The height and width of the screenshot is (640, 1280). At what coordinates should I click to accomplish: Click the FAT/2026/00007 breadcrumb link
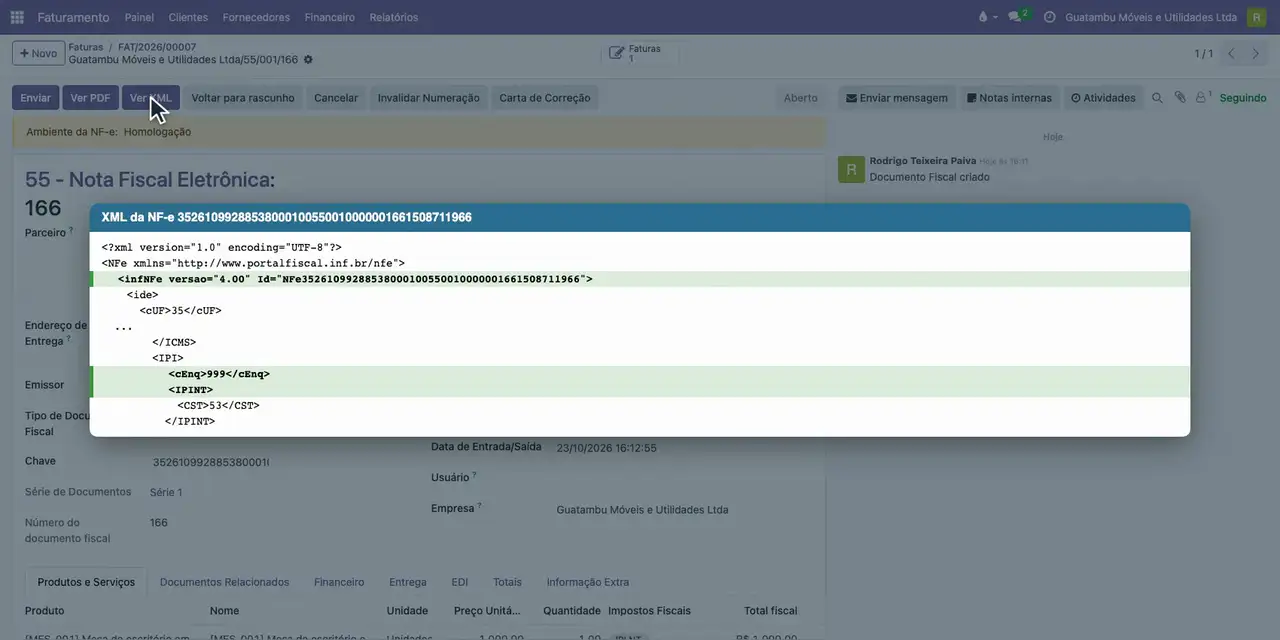coord(157,47)
